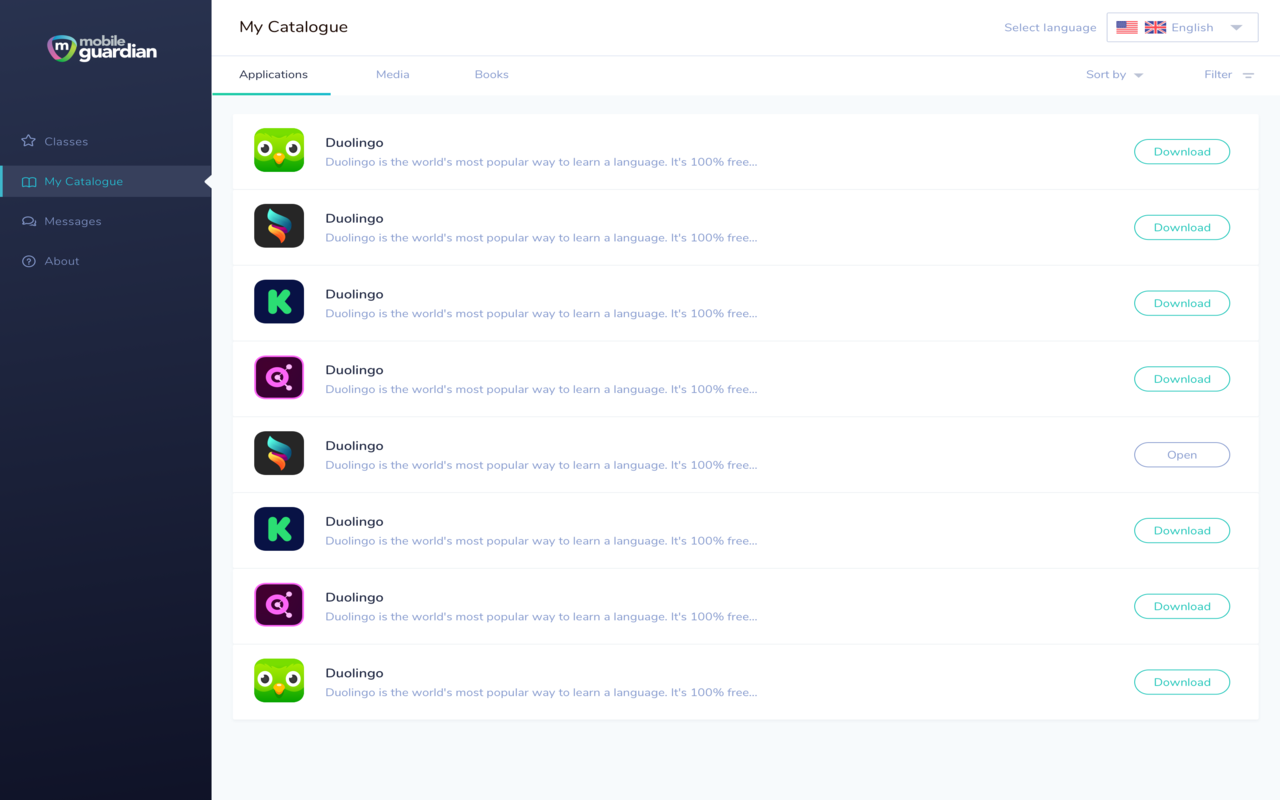Screen dimensions: 1280x800
Task: Download the swirl-icon Duolingo app
Action: click(x=1182, y=228)
